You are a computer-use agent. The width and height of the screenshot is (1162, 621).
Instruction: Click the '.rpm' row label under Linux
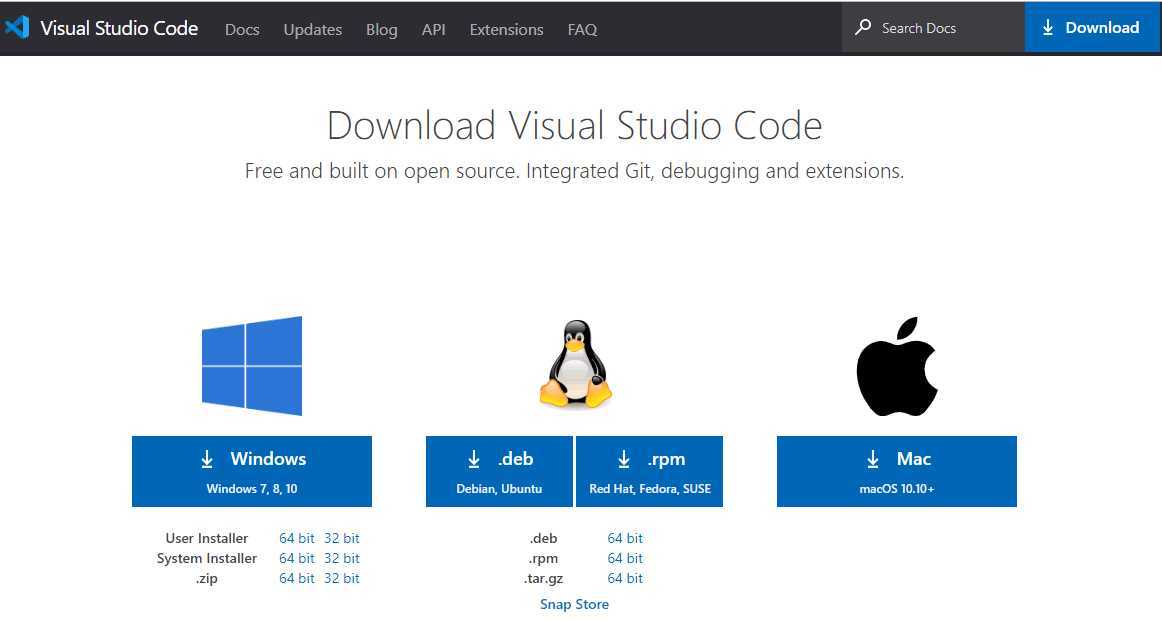point(543,559)
